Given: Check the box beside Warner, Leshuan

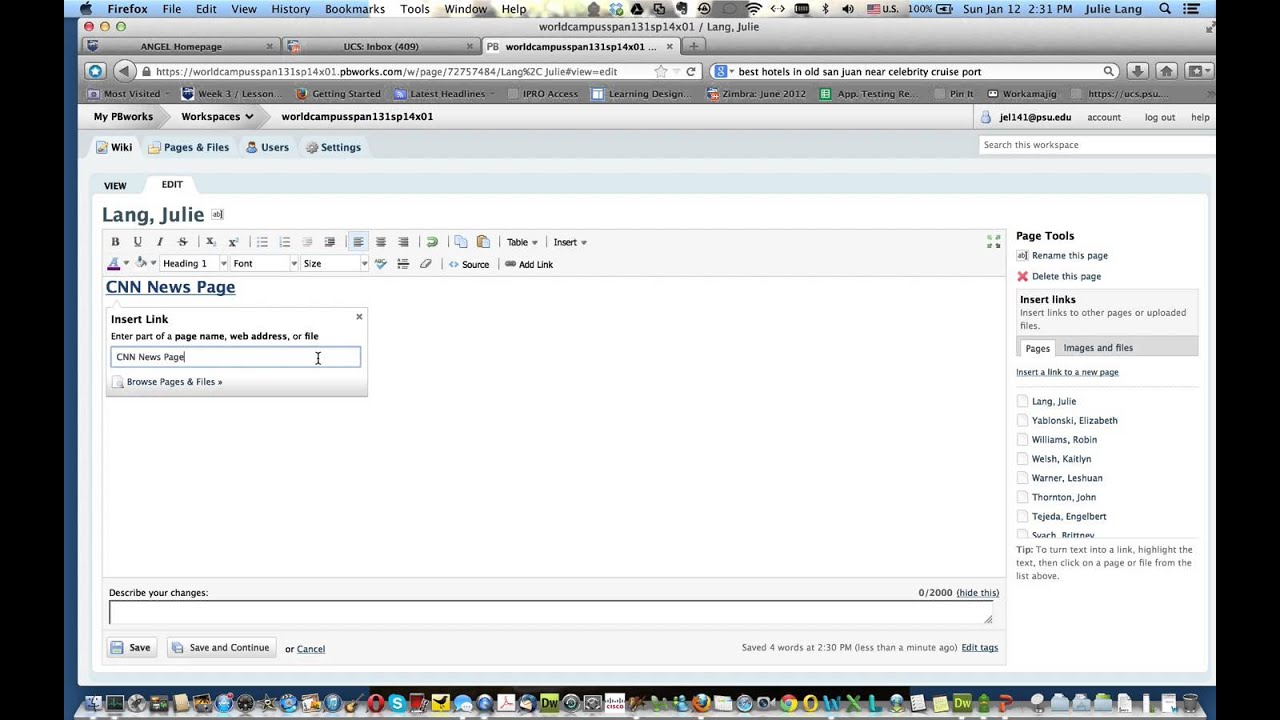Looking at the screenshot, I should [x=1022, y=478].
